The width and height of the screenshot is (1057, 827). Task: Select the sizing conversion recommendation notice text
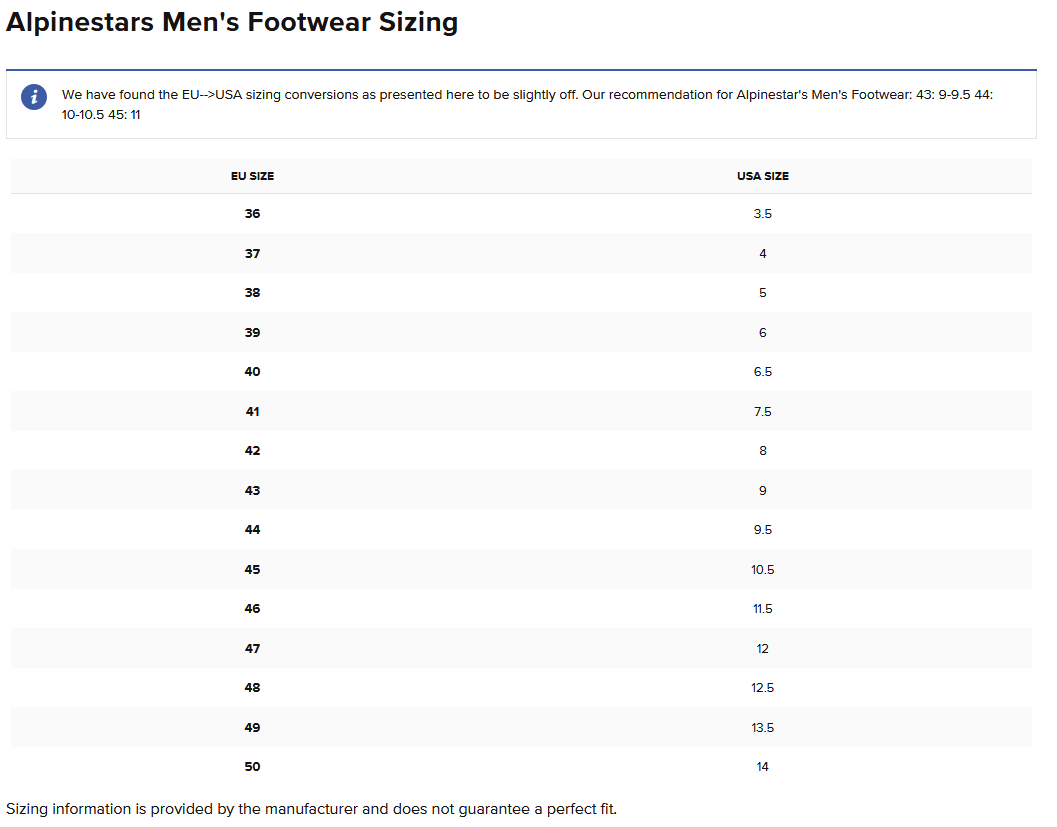[526, 104]
